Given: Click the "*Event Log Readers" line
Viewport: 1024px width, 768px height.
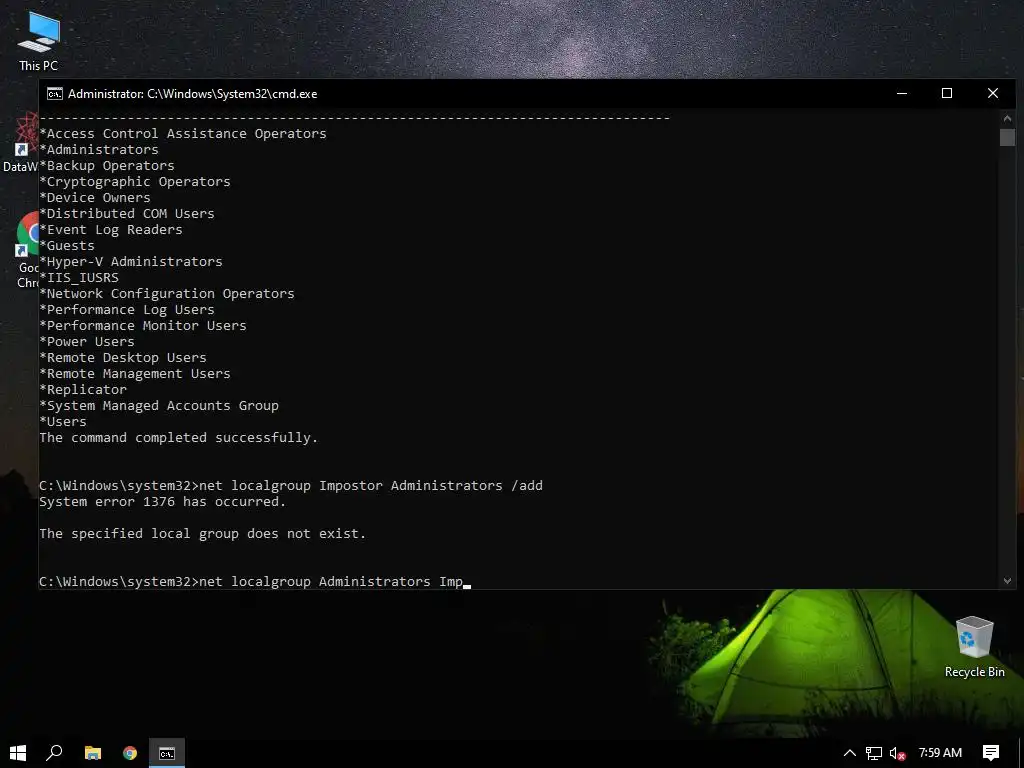Looking at the screenshot, I should [x=111, y=229].
